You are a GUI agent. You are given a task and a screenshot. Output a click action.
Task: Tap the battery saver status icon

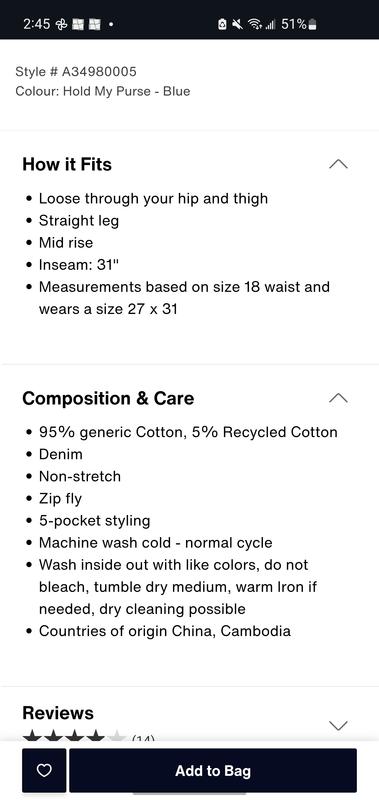222,24
